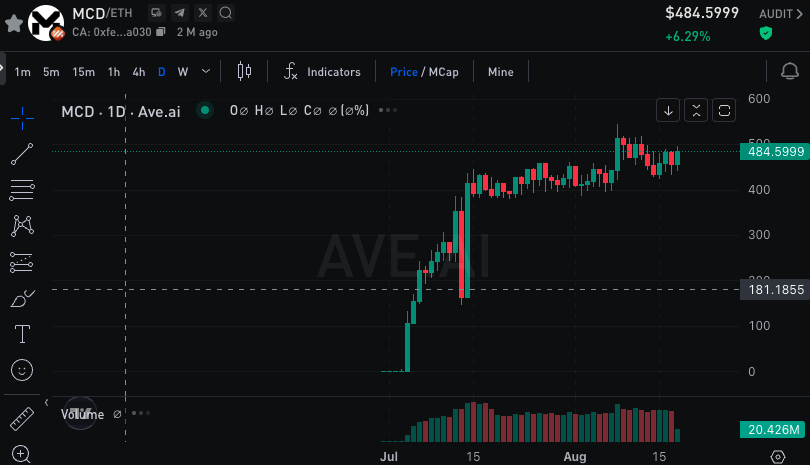810x465 pixels.
Task: Open the candlestick chart style selector
Action: (244, 72)
